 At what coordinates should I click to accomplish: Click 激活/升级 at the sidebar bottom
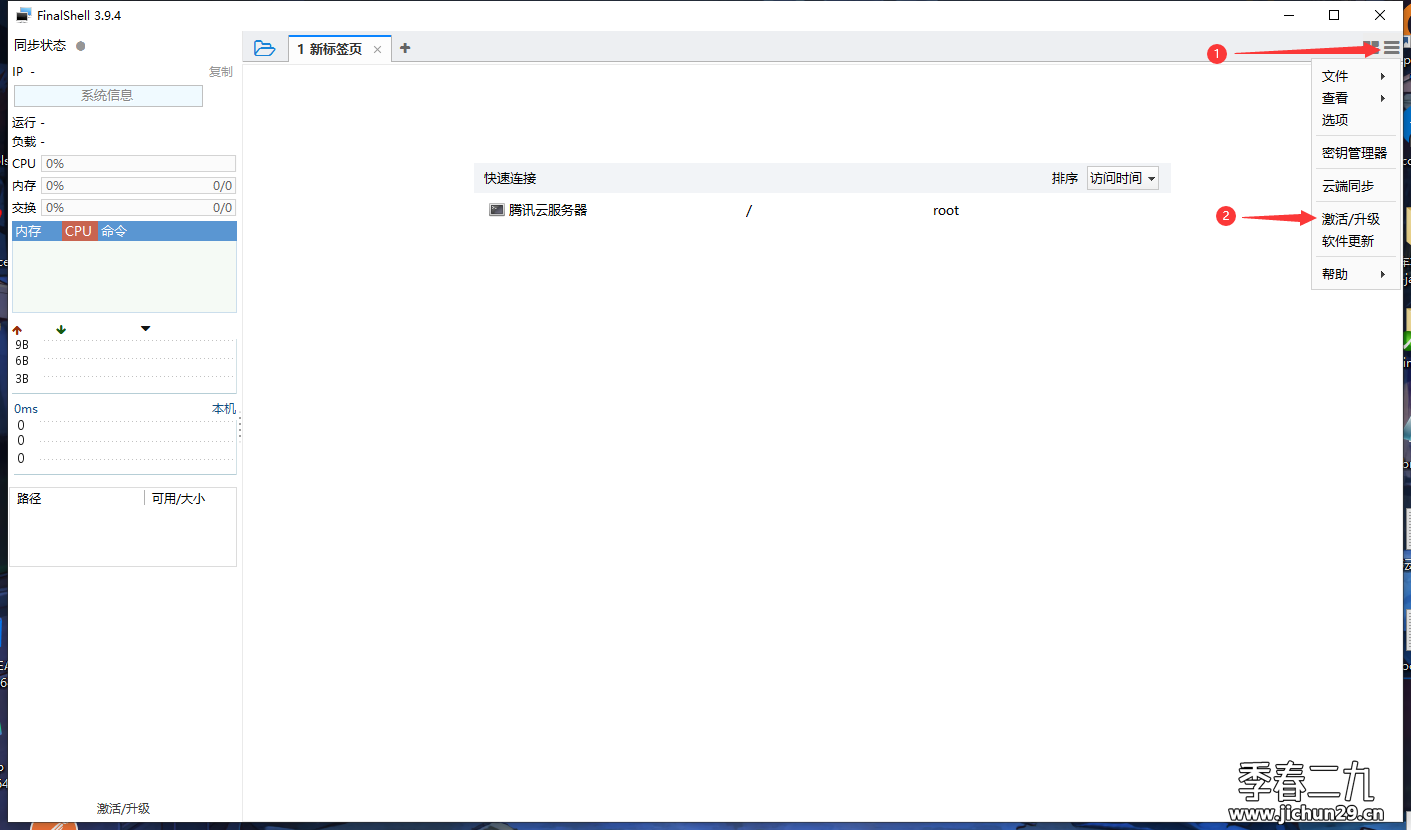point(123,808)
